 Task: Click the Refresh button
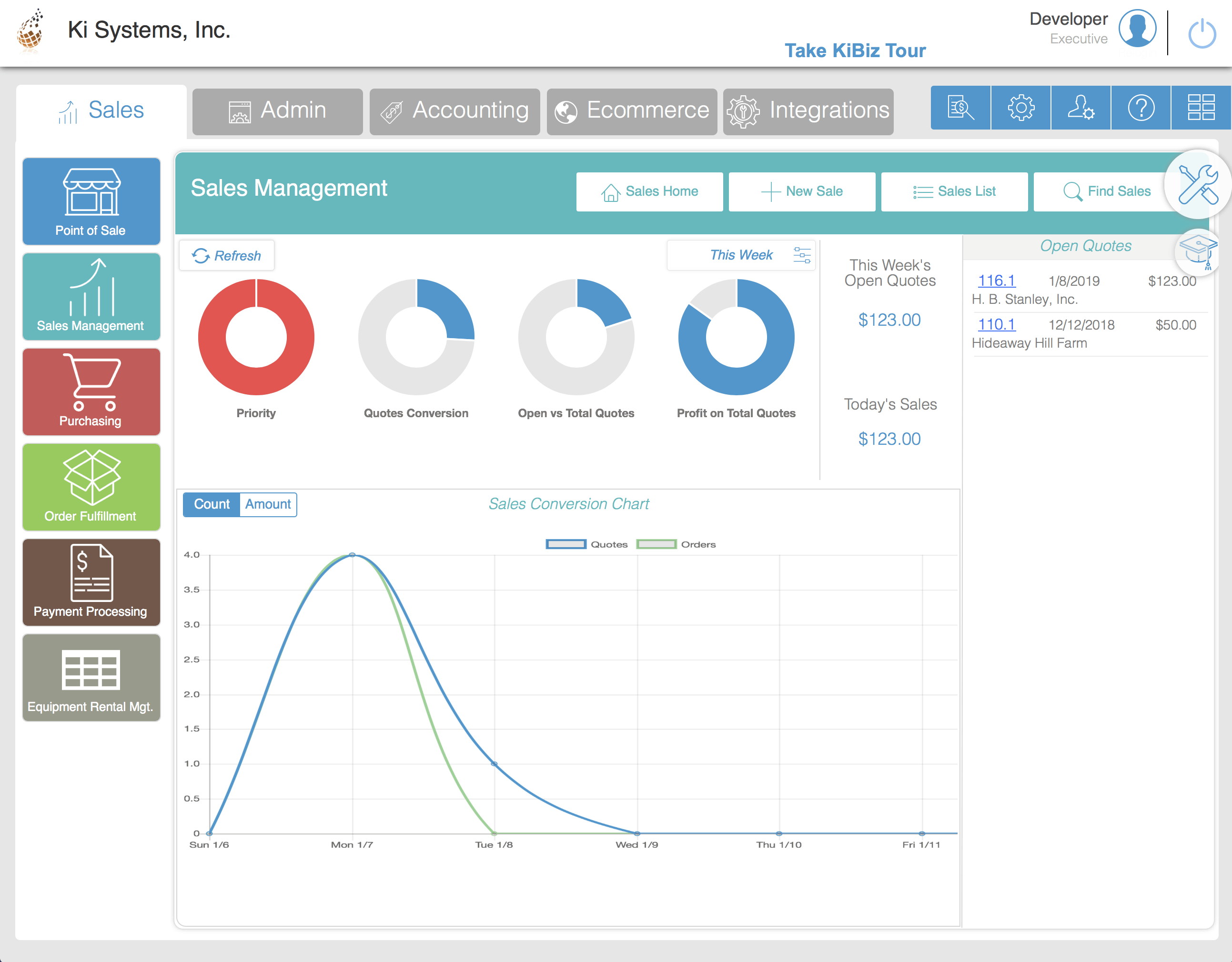pos(227,256)
